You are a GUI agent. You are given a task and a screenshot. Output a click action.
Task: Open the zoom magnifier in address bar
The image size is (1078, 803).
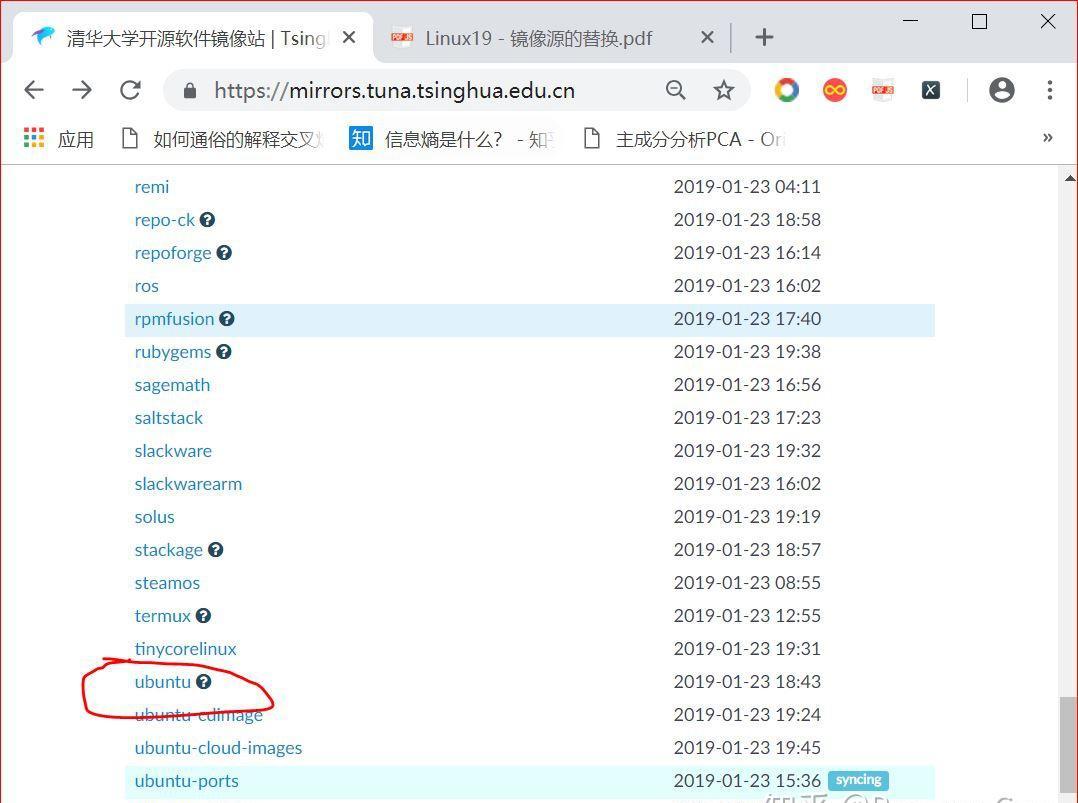point(675,90)
